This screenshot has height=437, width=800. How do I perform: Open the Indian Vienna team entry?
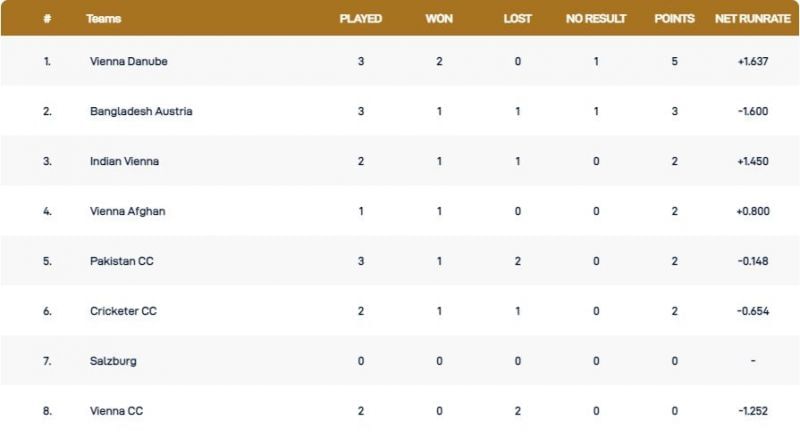(124, 161)
